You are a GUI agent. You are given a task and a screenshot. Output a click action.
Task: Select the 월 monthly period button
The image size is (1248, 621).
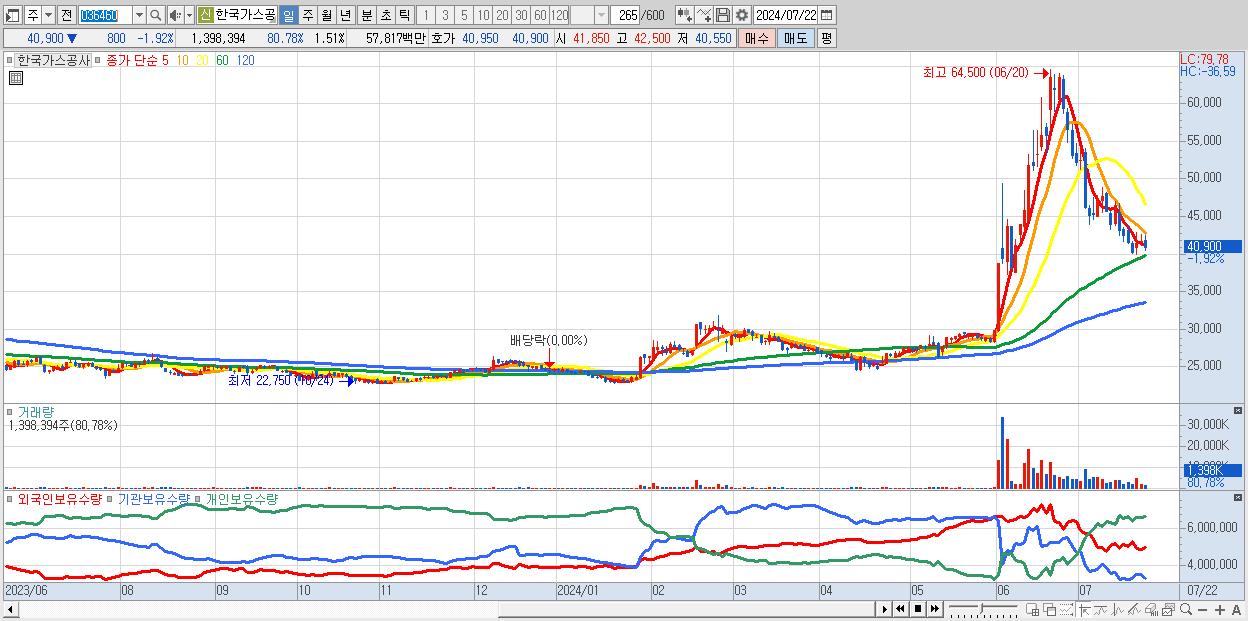pos(326,15)
